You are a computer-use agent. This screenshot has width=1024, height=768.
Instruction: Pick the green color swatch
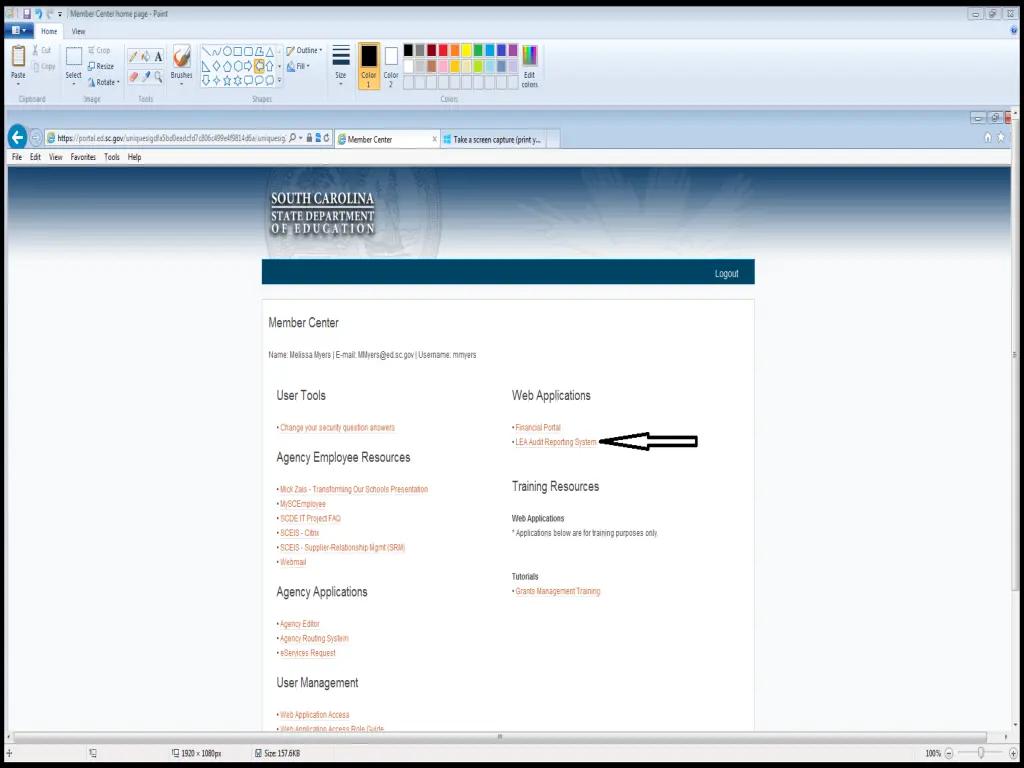478,50
